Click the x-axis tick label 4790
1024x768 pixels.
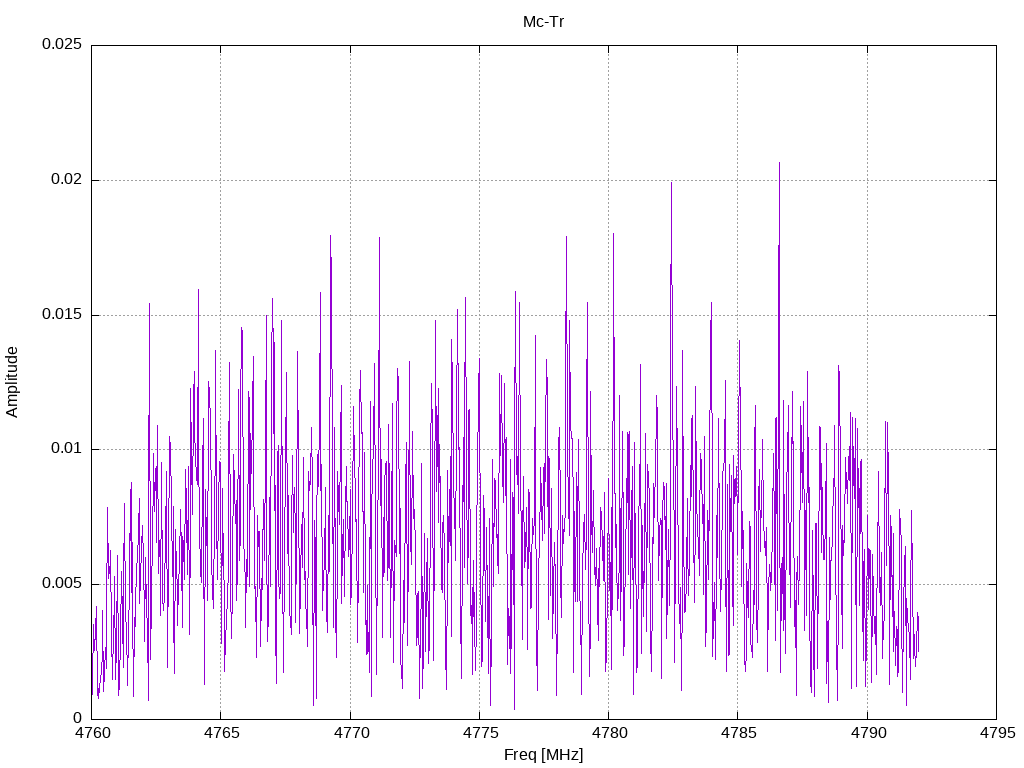(x=868, y=733)
